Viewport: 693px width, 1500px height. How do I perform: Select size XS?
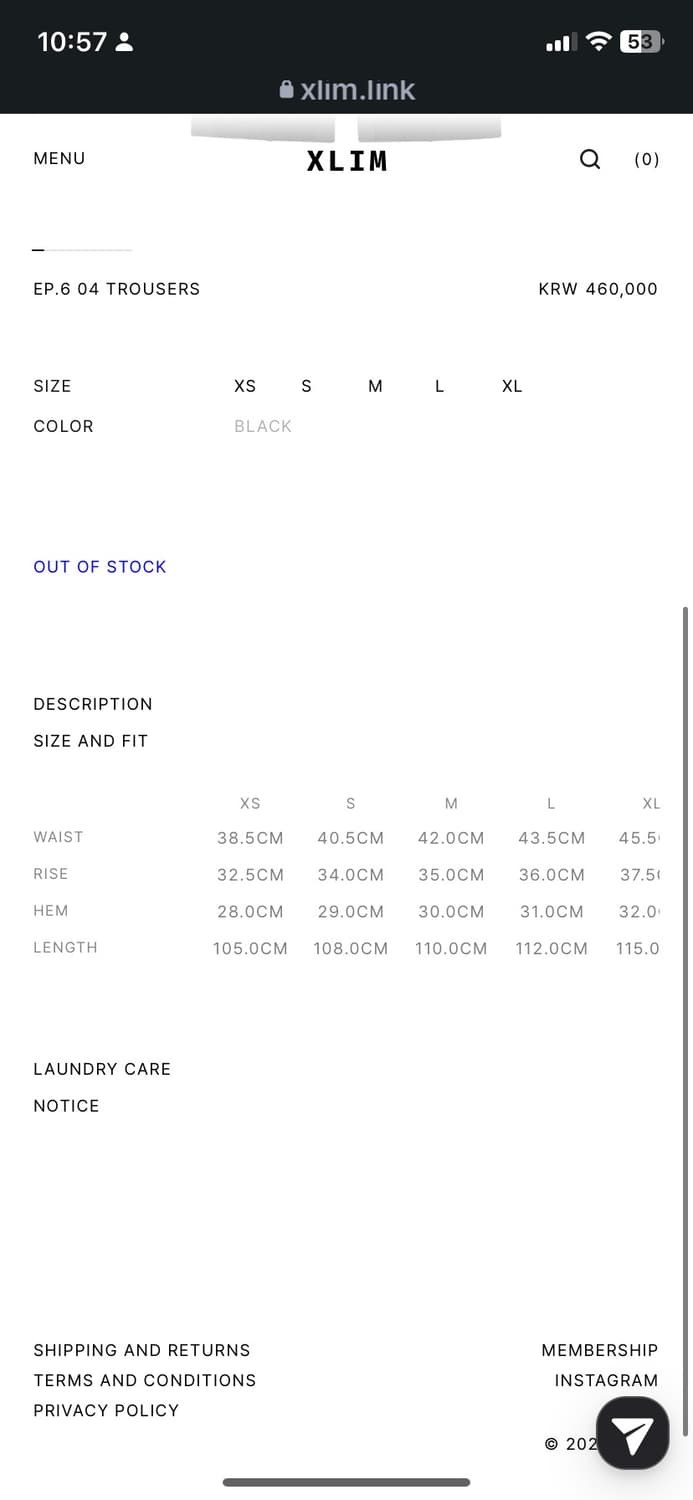pos(245,386)
